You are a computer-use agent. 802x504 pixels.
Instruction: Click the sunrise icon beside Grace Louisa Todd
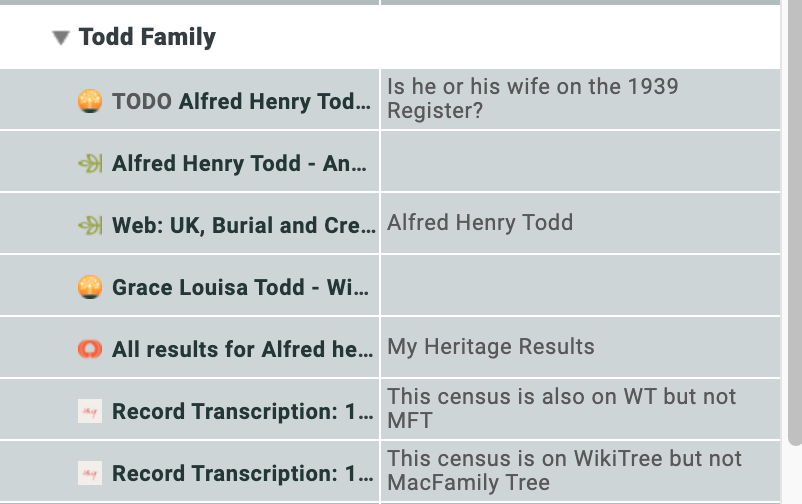click(90, 288)
